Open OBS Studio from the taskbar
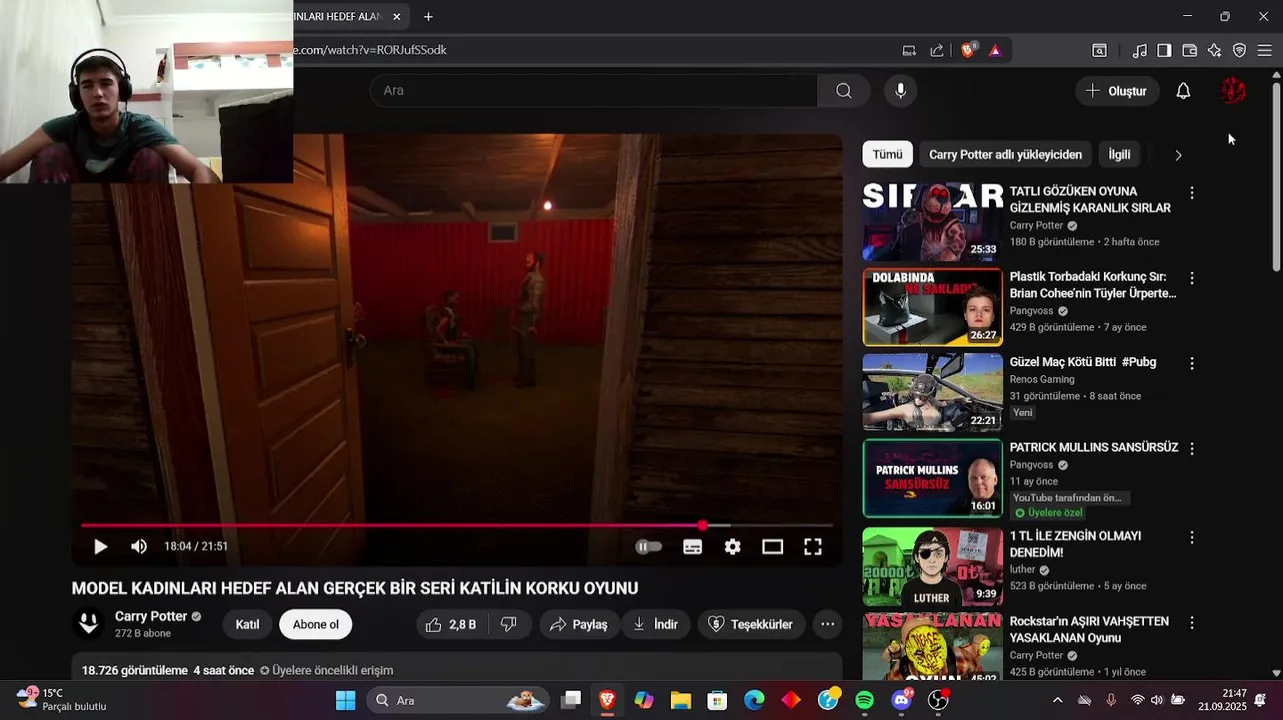 [x=938, y=700]
